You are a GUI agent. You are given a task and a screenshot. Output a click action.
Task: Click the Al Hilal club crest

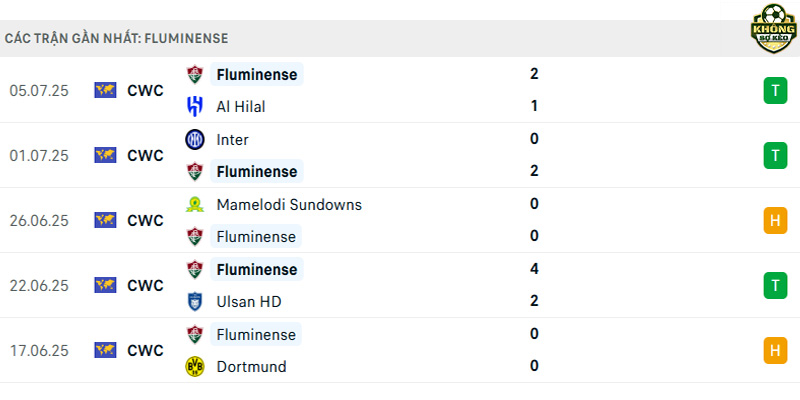tap(194, 107)
